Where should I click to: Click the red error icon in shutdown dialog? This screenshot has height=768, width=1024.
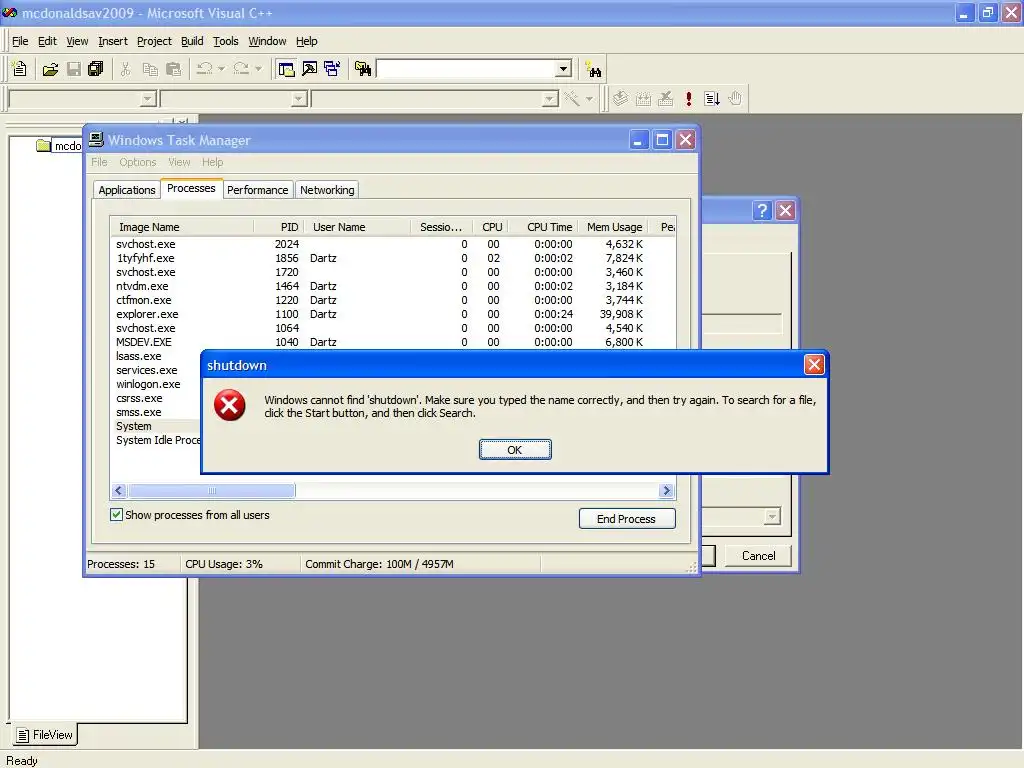[x=230, y=406]
